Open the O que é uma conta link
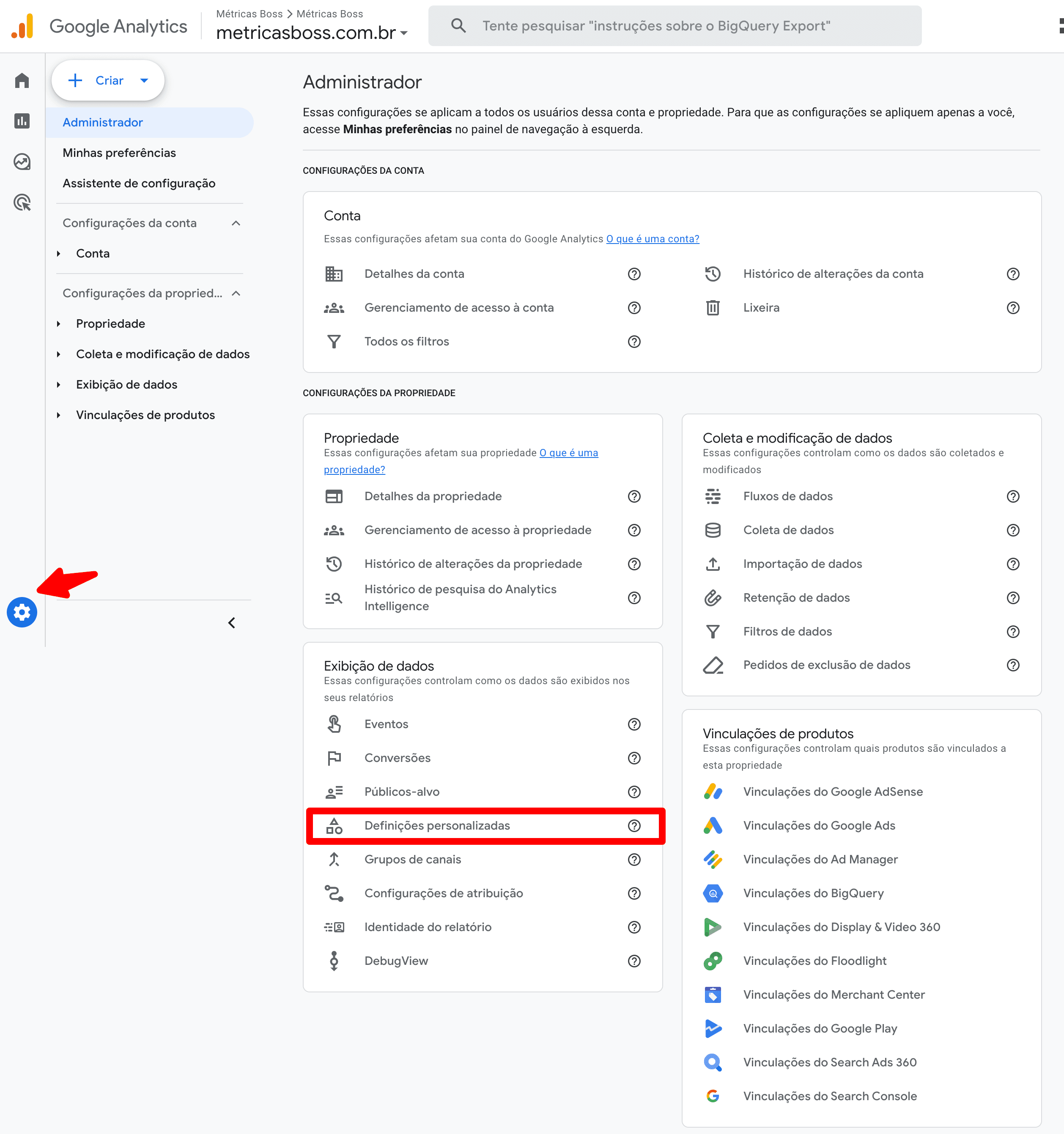1064x1134 pixels. click(652, 238)
